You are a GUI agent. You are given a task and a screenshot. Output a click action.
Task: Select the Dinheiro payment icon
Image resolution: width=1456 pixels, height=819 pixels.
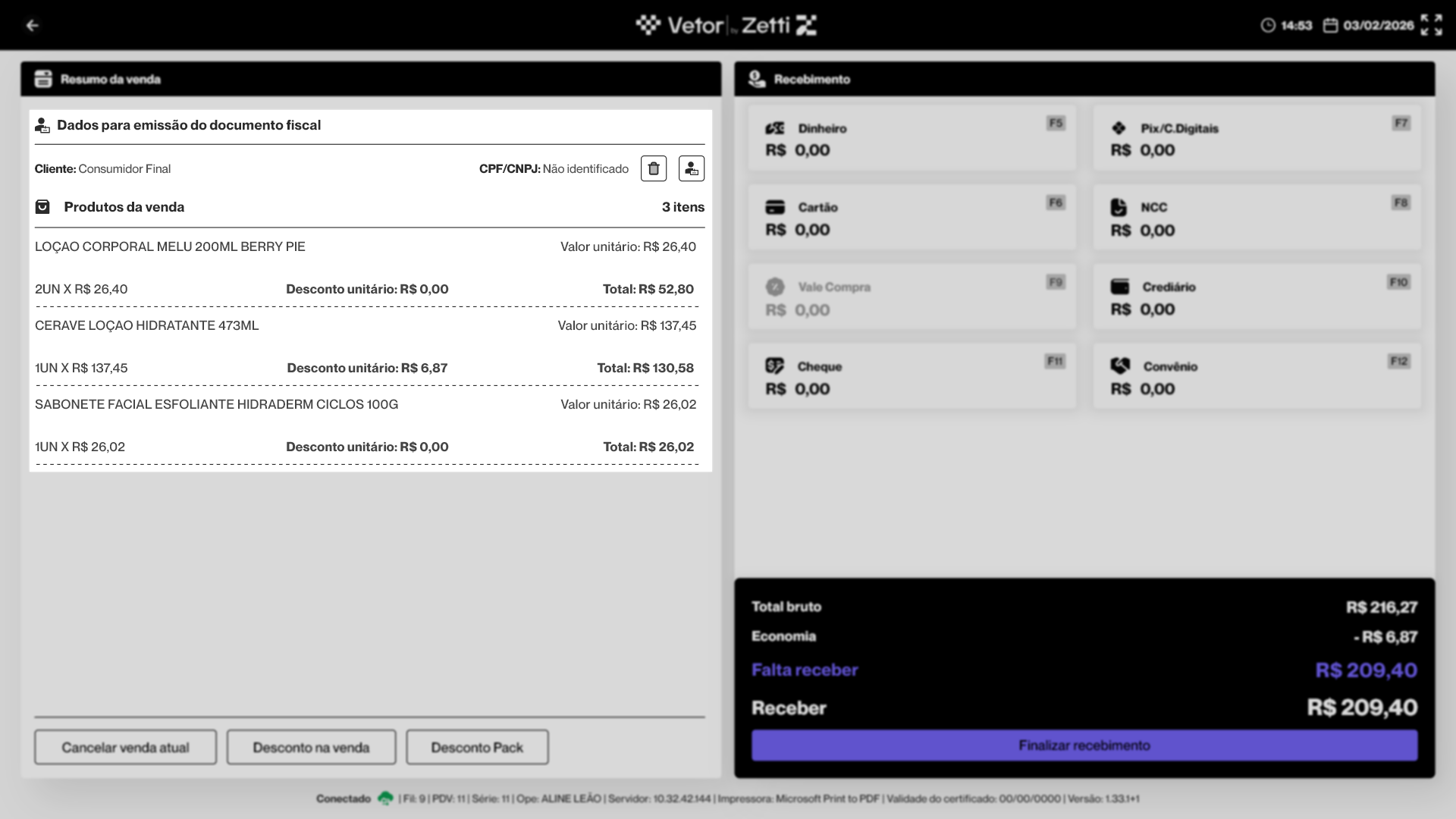coord(774,128)
